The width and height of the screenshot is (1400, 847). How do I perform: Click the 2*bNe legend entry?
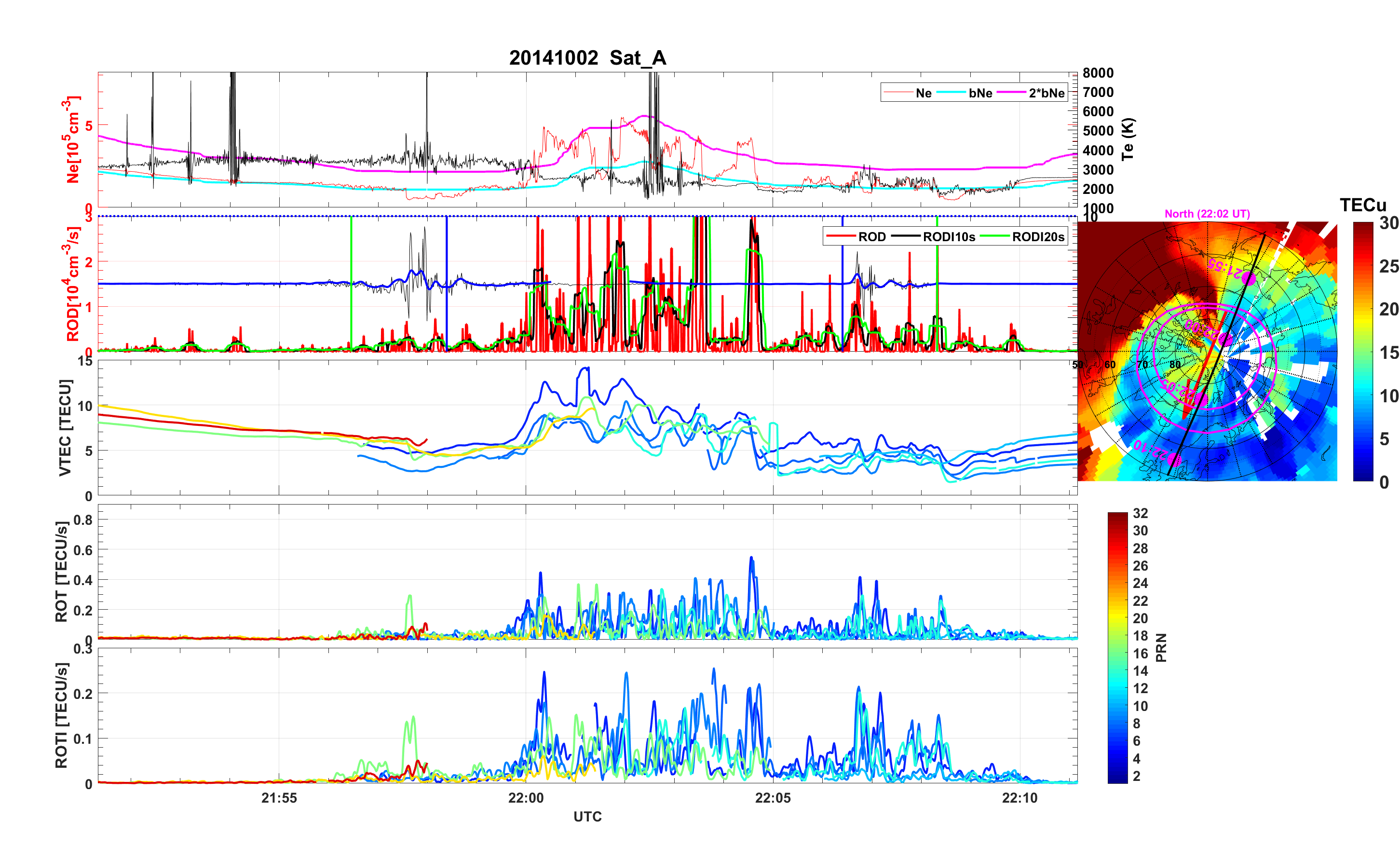pyautogui.click(x=1046, y=93)
